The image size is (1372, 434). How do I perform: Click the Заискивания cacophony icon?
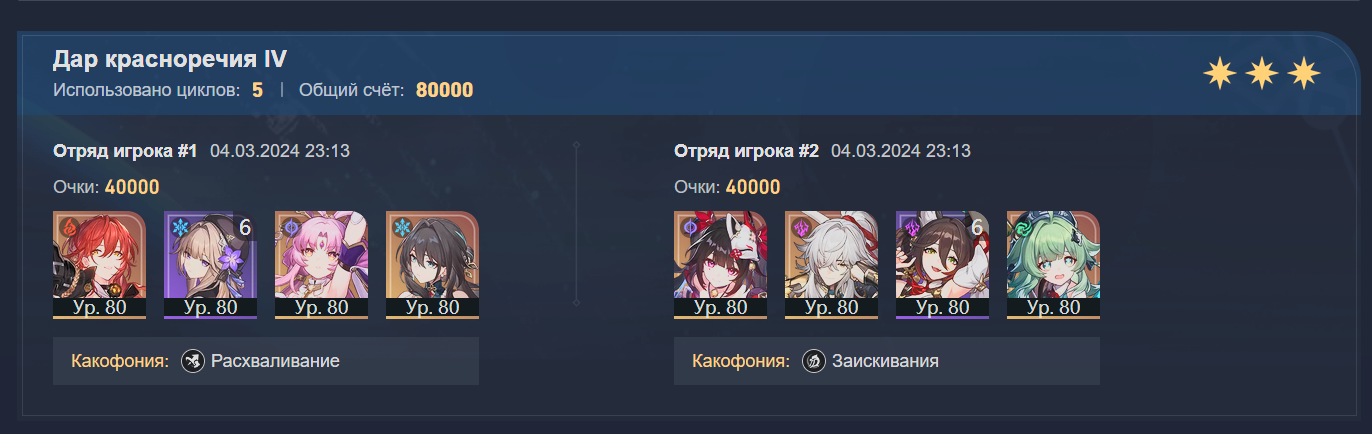coord(814,361)
